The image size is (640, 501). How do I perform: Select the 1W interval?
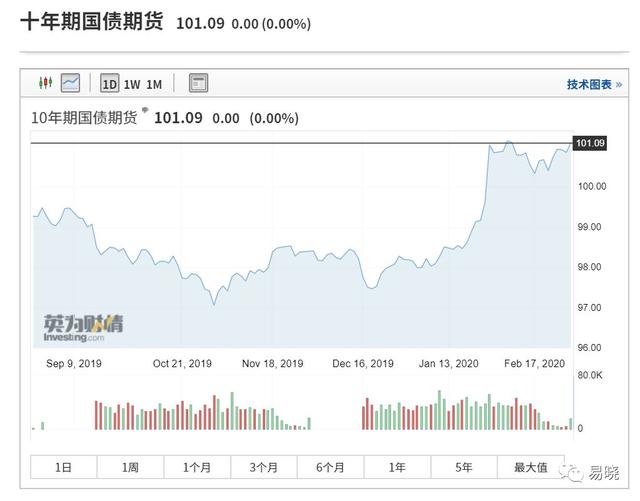point(132,85)
